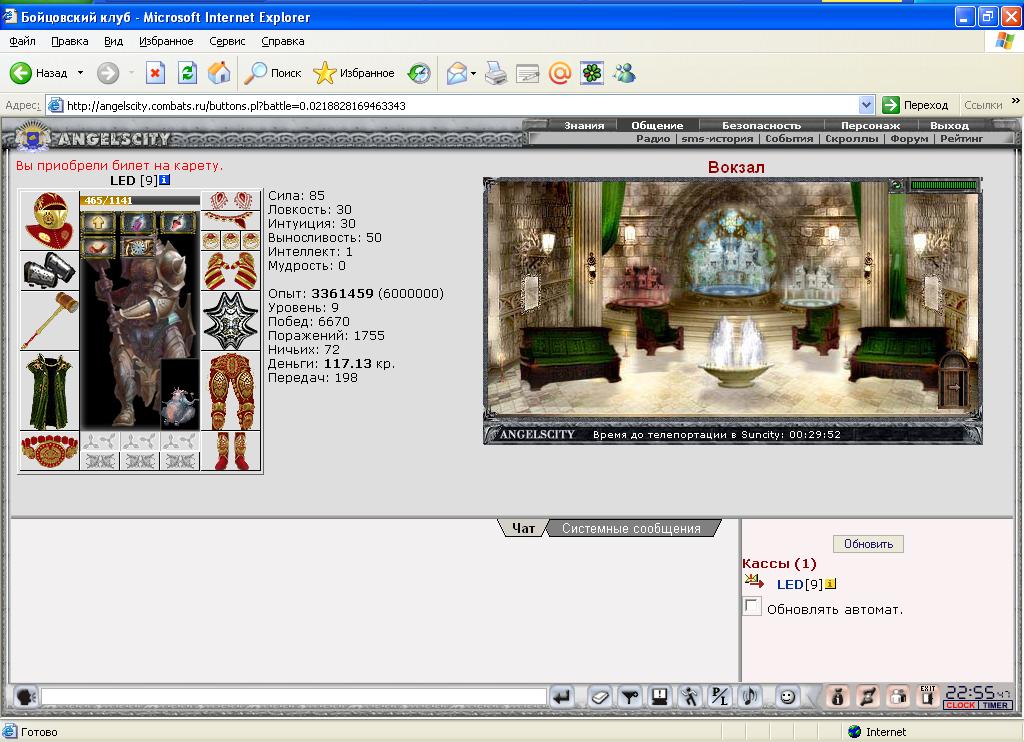Open private message arrow for LED
This screenshot has height=742, width=1024.
pos(754,581)
